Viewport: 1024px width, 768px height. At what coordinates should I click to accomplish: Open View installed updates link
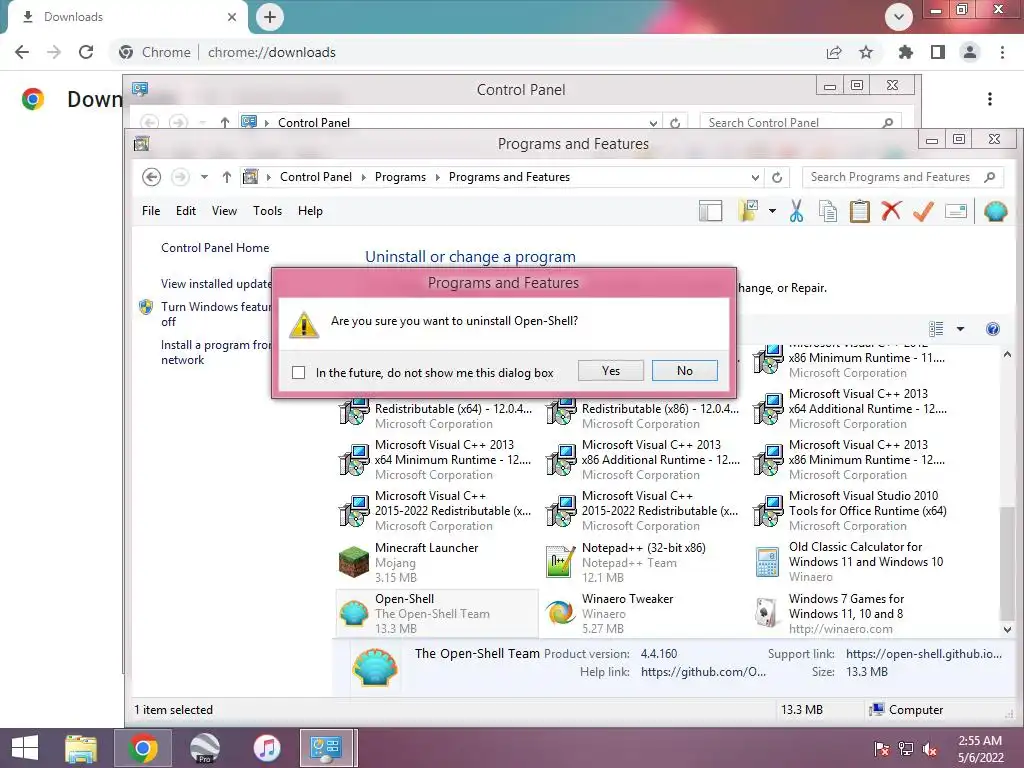click(x=216, y=284)
